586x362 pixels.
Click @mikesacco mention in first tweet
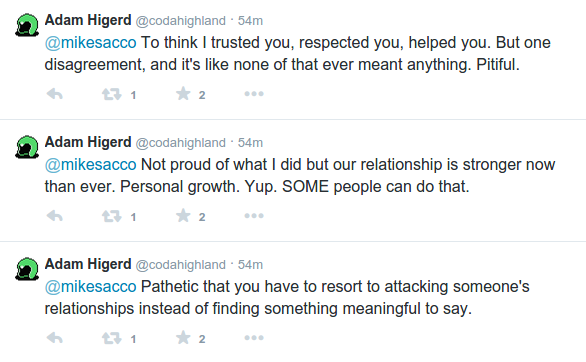pyautogui.click(x=90, y=43)
